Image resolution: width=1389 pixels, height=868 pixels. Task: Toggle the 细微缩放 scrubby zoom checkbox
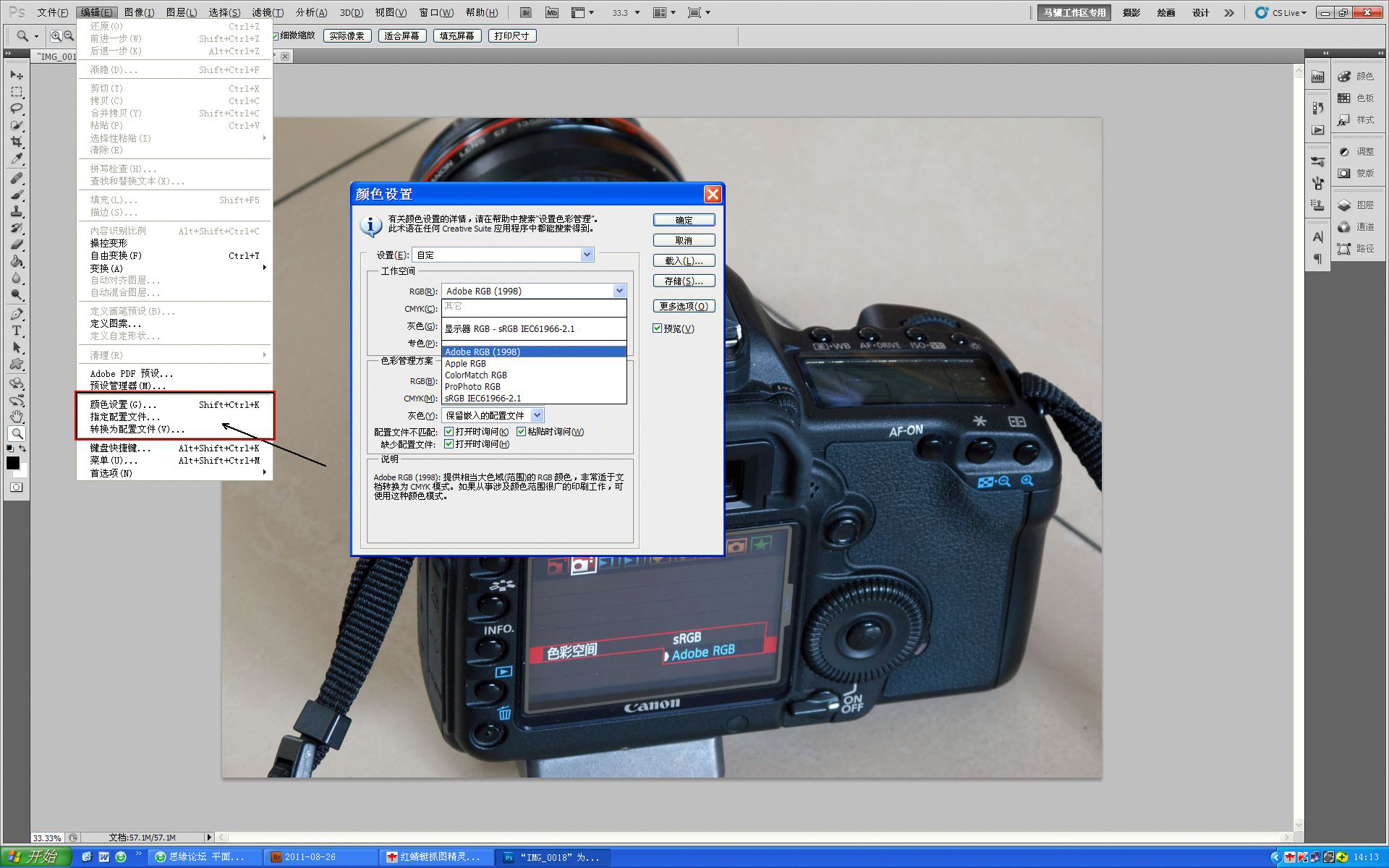click(276, 35)
